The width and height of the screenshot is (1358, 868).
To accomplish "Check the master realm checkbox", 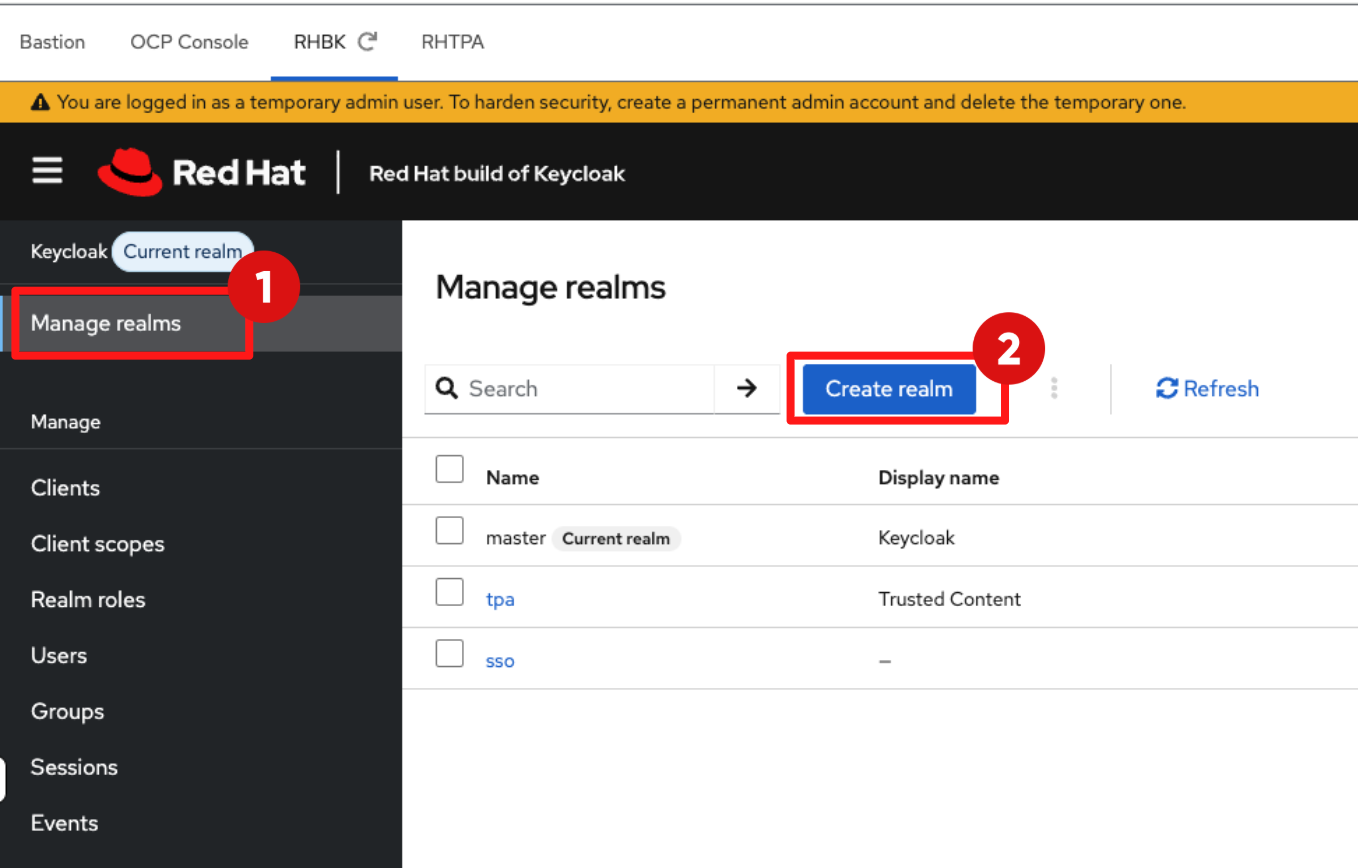I will point(450,531).
